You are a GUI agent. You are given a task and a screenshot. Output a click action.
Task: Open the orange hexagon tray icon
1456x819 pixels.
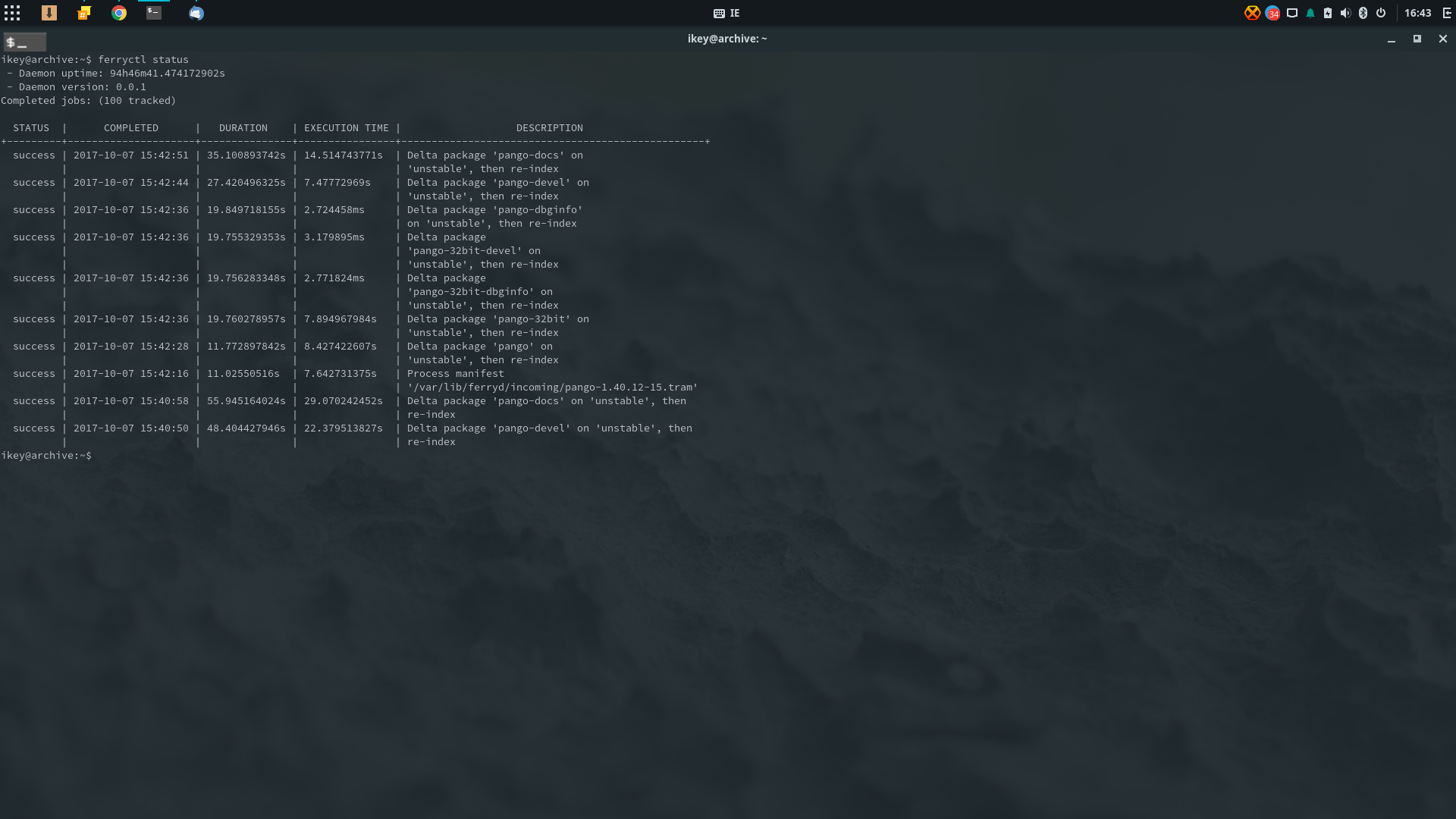[1252, 13]
